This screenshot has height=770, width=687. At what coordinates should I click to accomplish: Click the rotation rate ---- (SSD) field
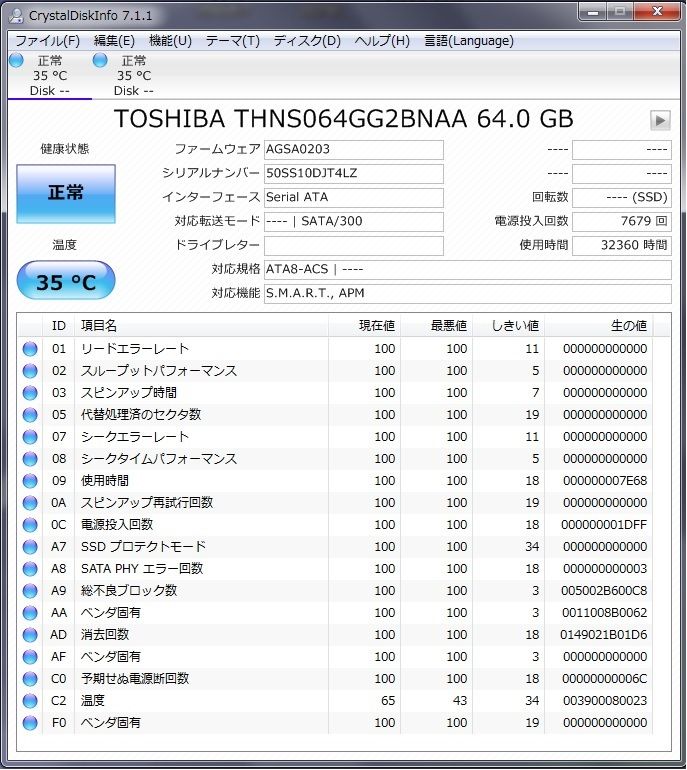[x=622, y=197]
